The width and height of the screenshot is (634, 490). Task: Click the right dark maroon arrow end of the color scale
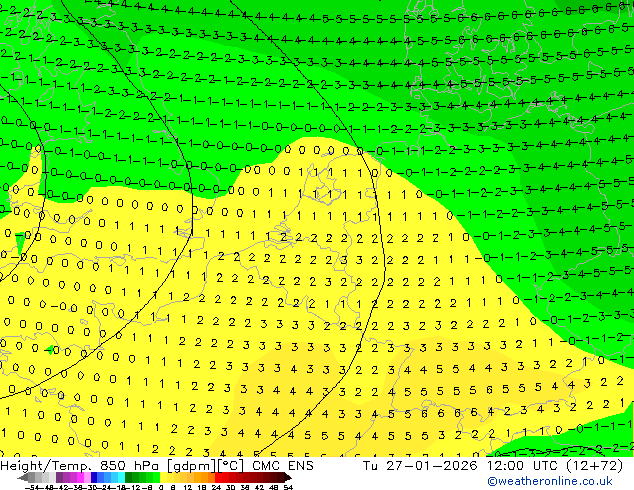point(288,478)
